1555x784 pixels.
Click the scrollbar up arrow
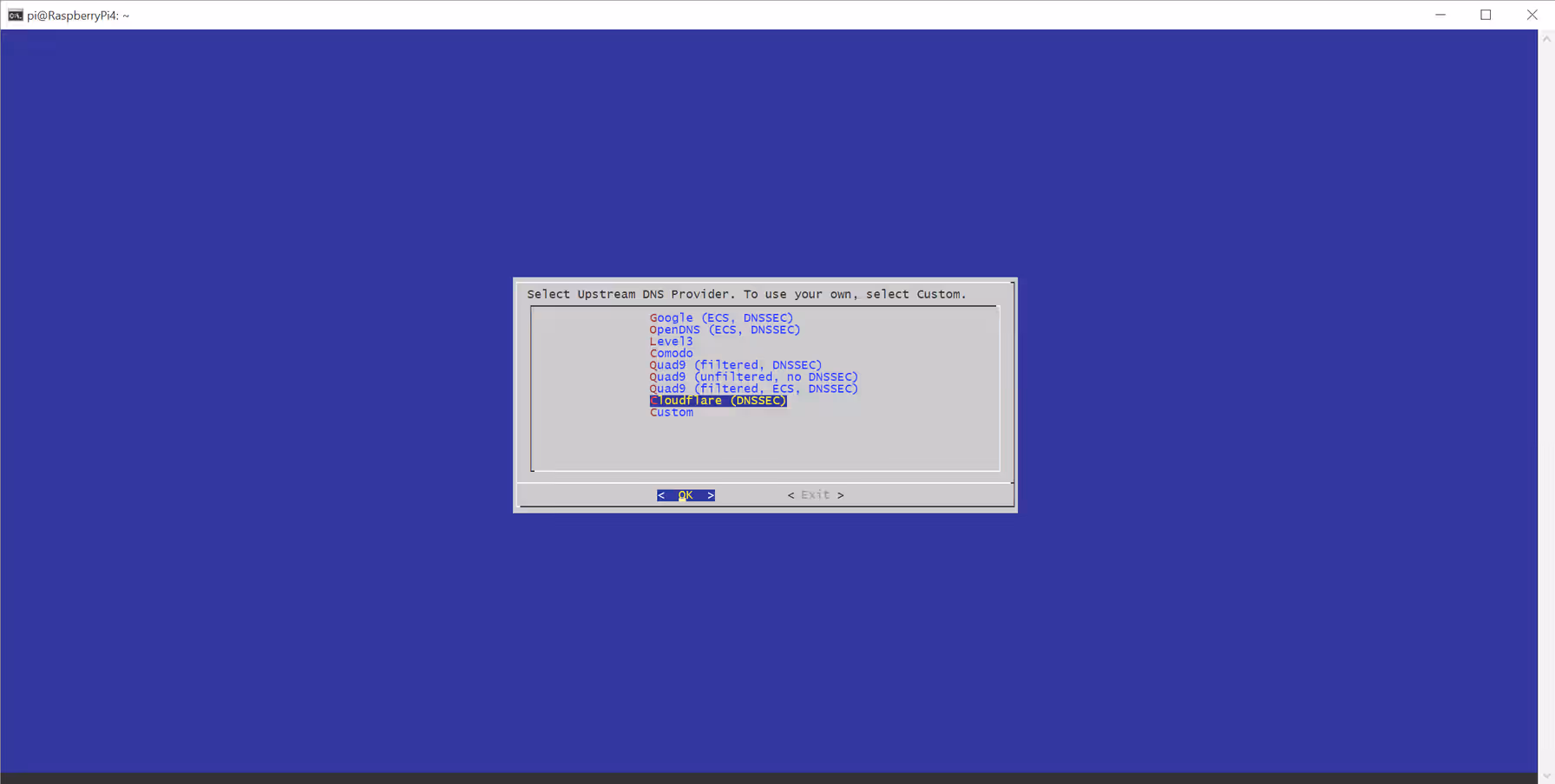pos(1546,38)
